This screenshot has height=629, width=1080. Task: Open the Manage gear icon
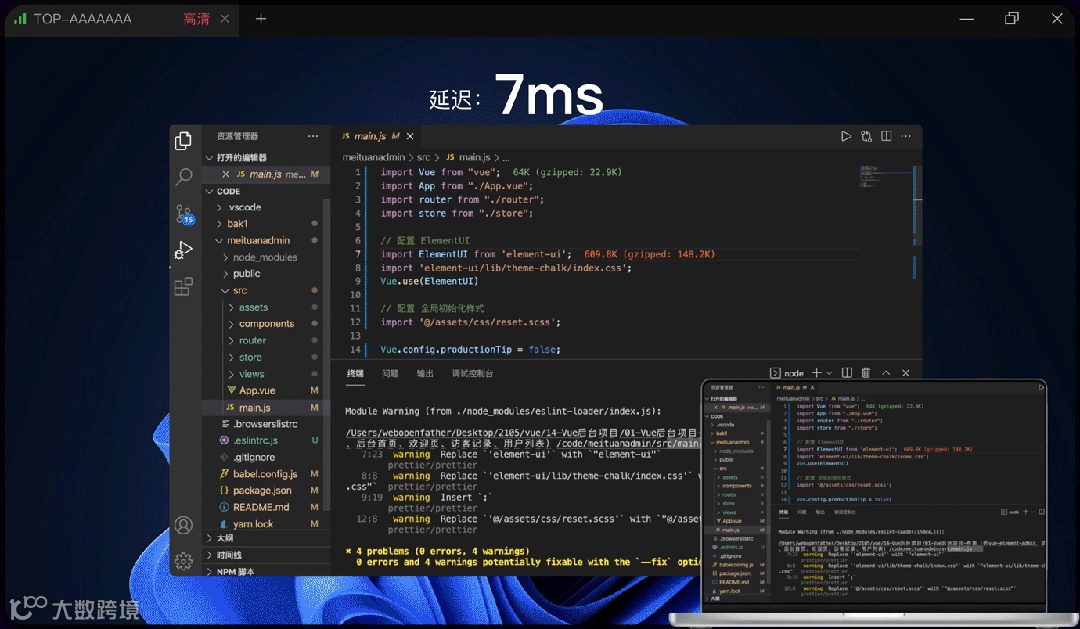click(x=183, y=561)
